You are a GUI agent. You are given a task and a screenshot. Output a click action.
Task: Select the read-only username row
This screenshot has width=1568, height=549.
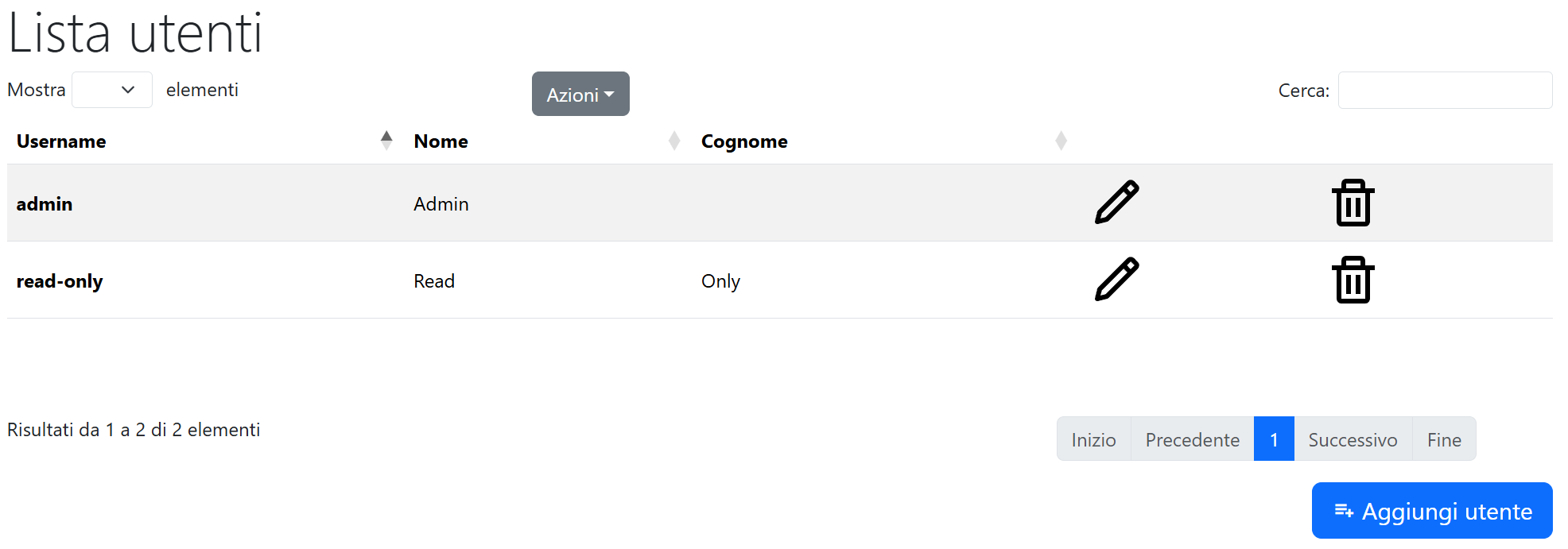click(x=779, y=280)
